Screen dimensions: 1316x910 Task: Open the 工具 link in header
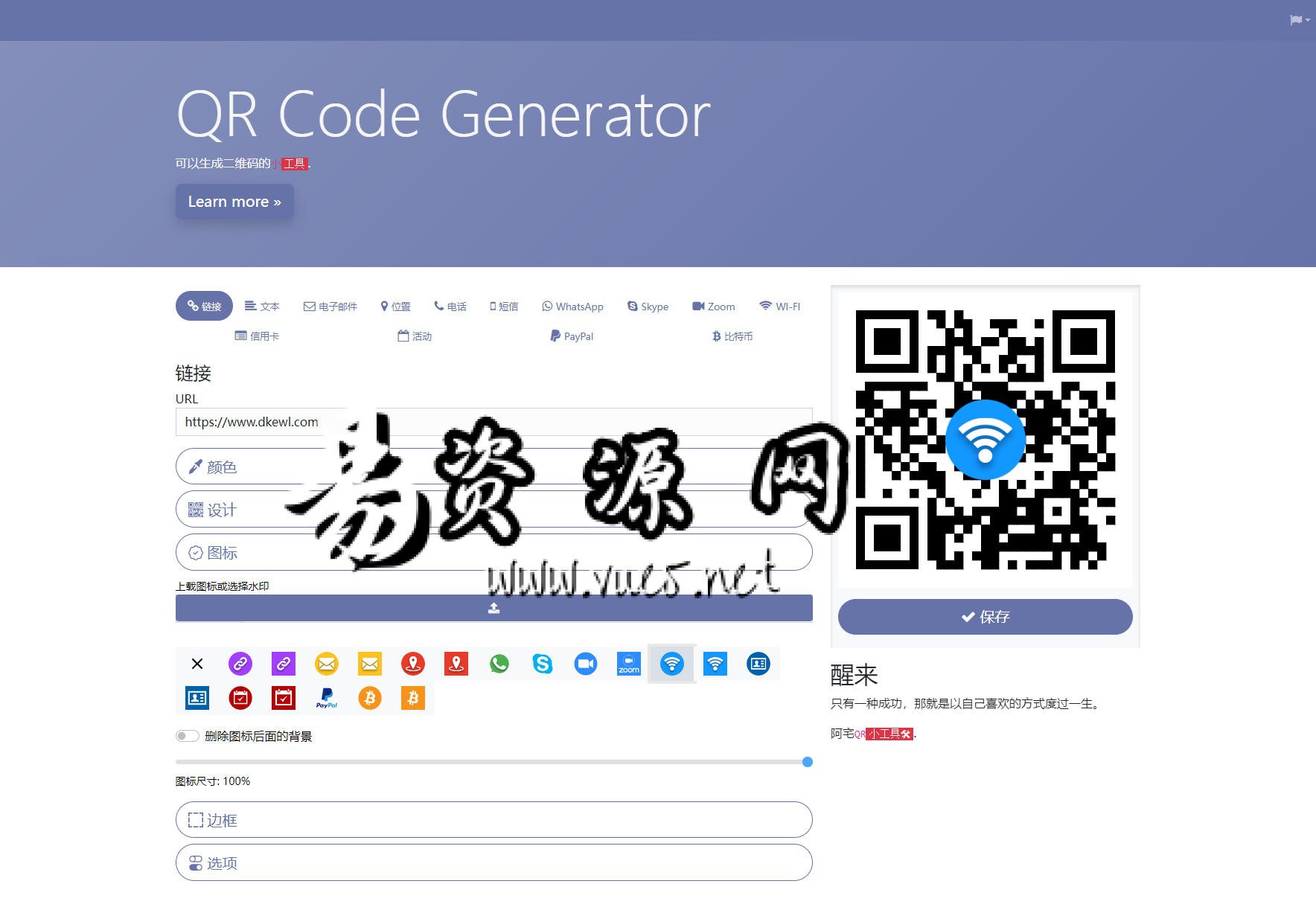point(295,164)
